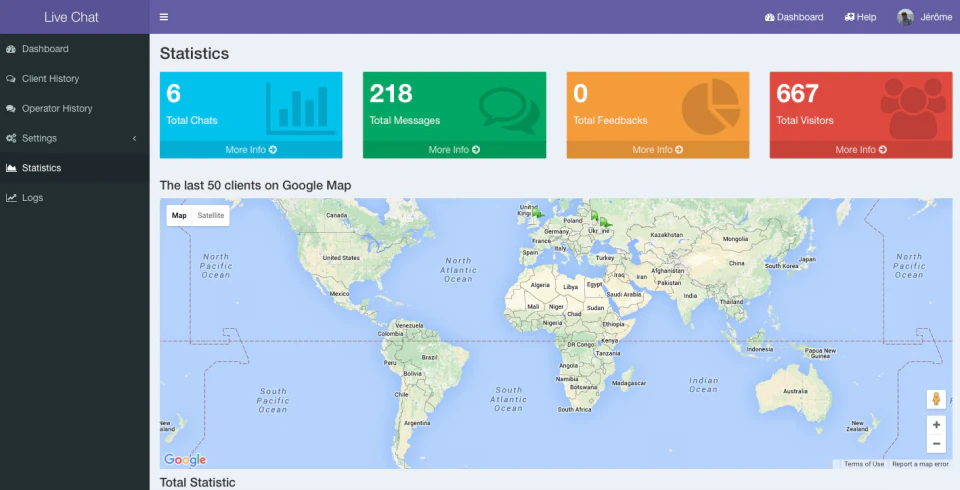960x490 pixels.
Task: Expand the Settings submenu chevron
Action: (x=135, y=138)
